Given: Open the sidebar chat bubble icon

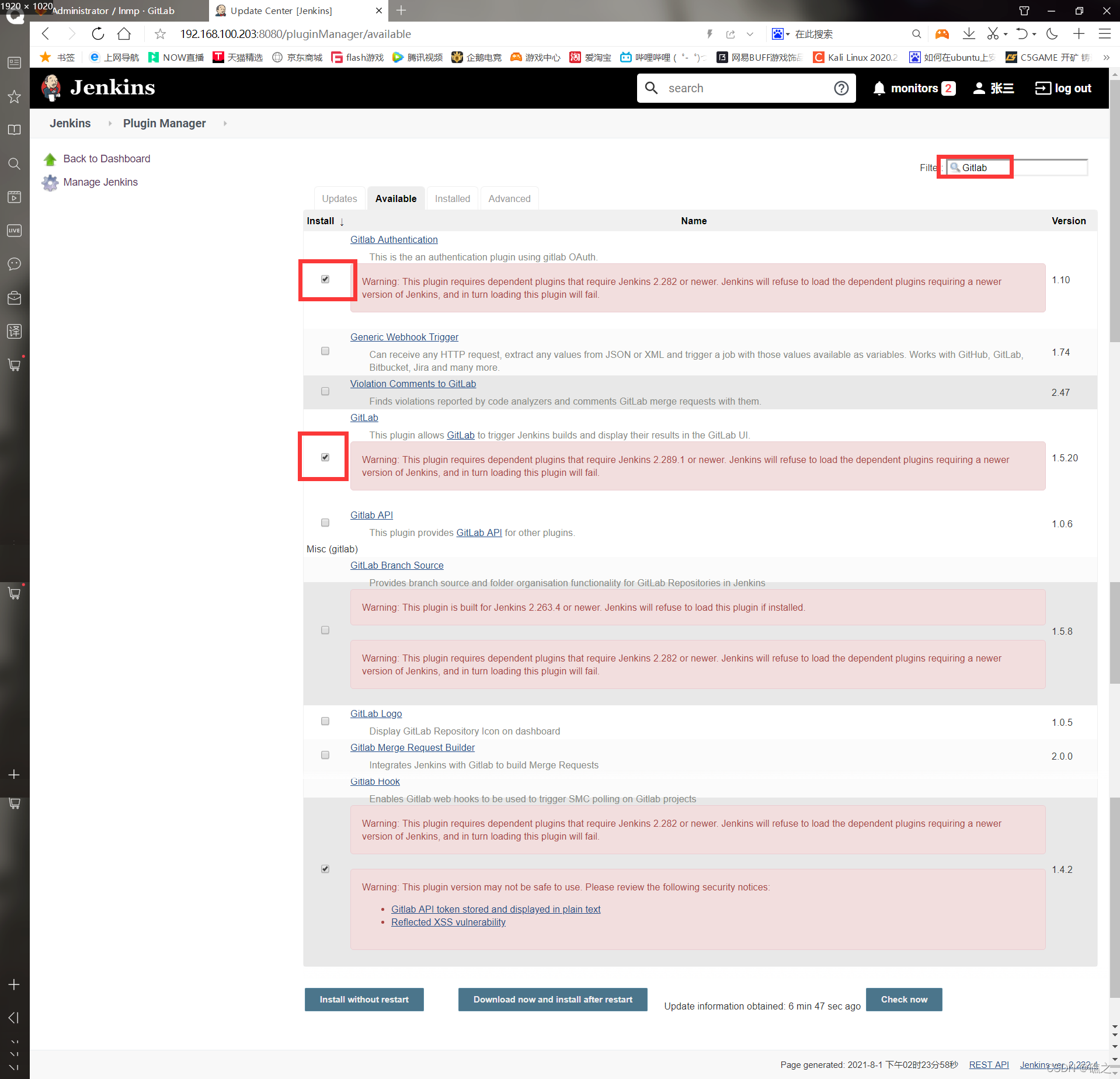Looking at the screenshot, I should click(15, 264).
